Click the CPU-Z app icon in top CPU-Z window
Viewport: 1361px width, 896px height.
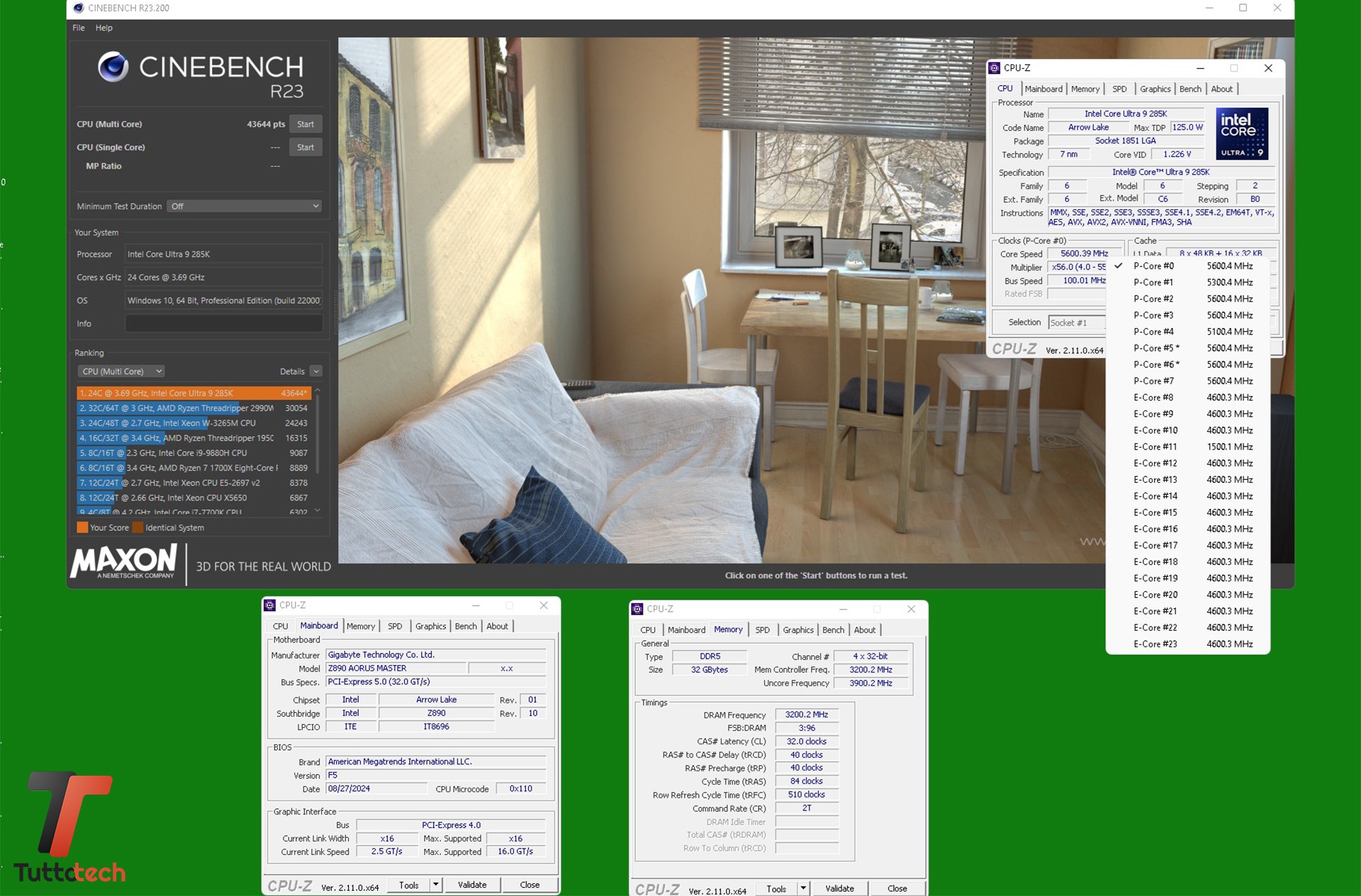tap(995, 68)
